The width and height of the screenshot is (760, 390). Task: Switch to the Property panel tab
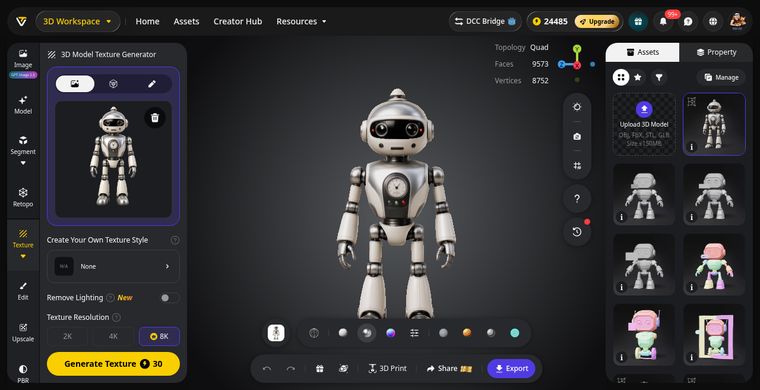point(716,52)
